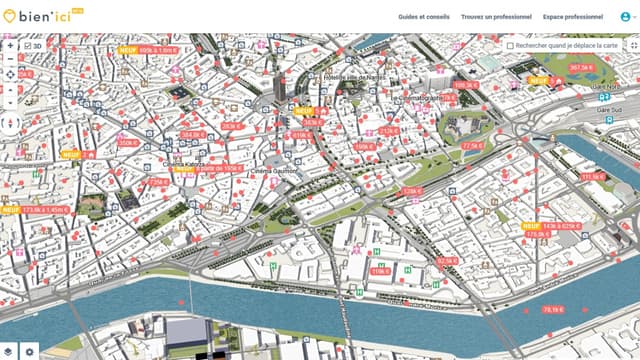Open Trouvez un professionnel
The width and height of the screenshot is (640, 360).
pos(496,17)
